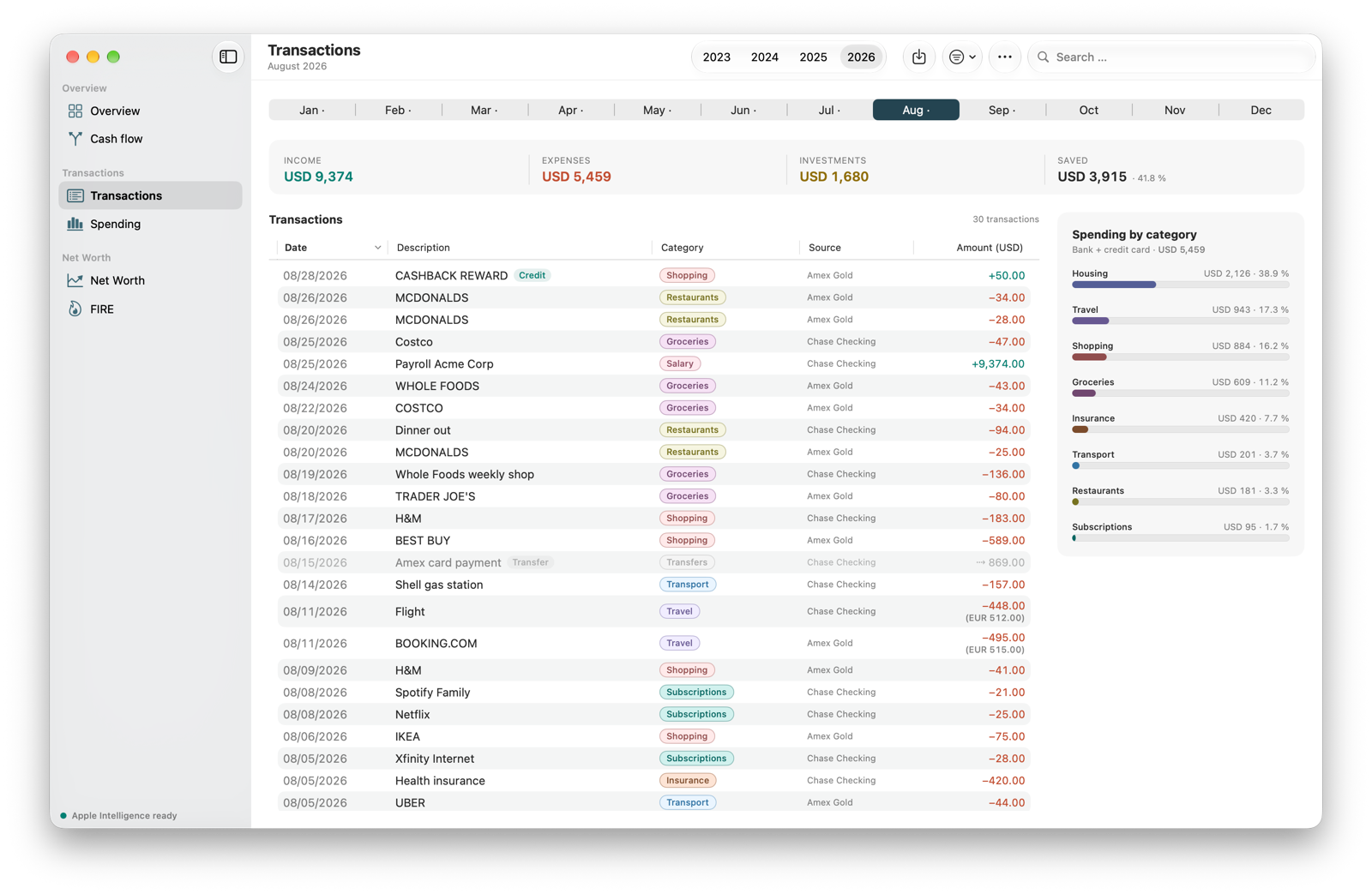The width and height of the screenshot is (1372, 894).
Task: Click the Amount (USD) column header
Action: [x=990, y=248]
